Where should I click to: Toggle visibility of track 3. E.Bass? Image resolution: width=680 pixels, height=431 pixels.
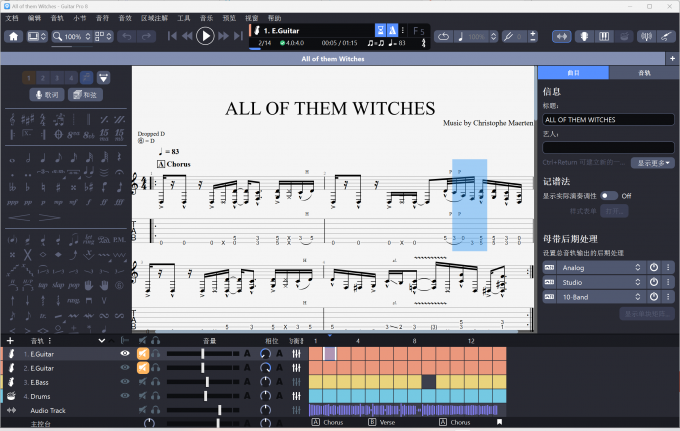click(125, 382)
